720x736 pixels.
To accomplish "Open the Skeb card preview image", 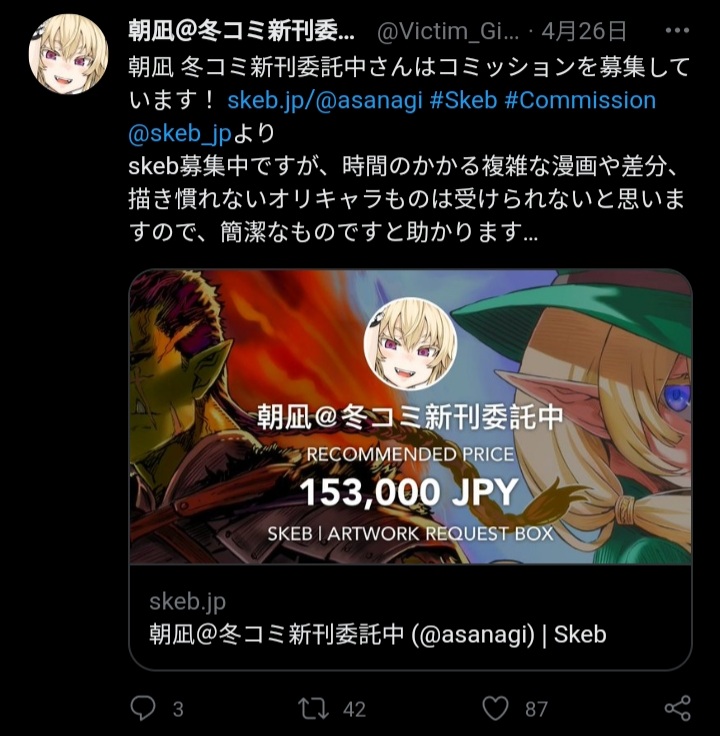I will pos(410,417).
